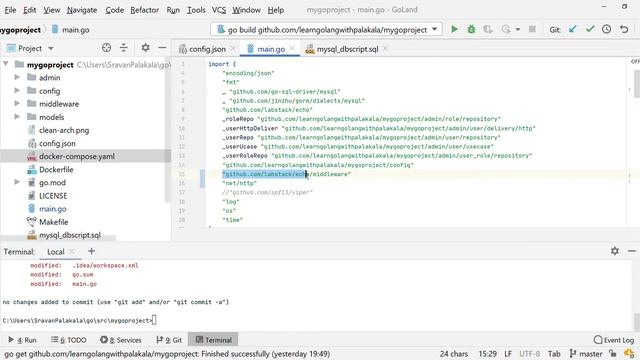Expand the config folder
This screenshot has height=360, width=640.
(17, 90)
